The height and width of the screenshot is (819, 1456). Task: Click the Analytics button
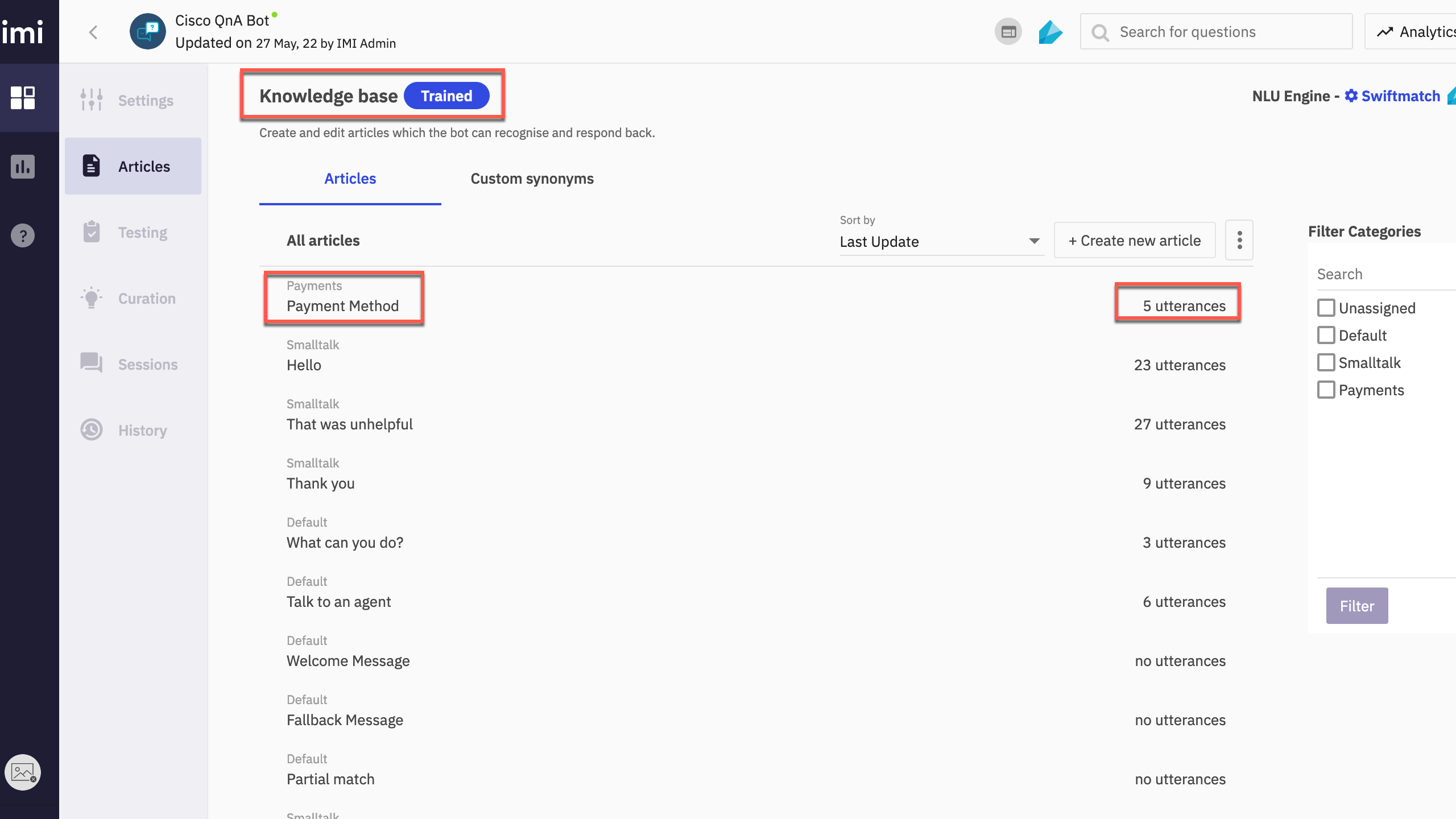pyautogui.click(x=1411, y=32)
